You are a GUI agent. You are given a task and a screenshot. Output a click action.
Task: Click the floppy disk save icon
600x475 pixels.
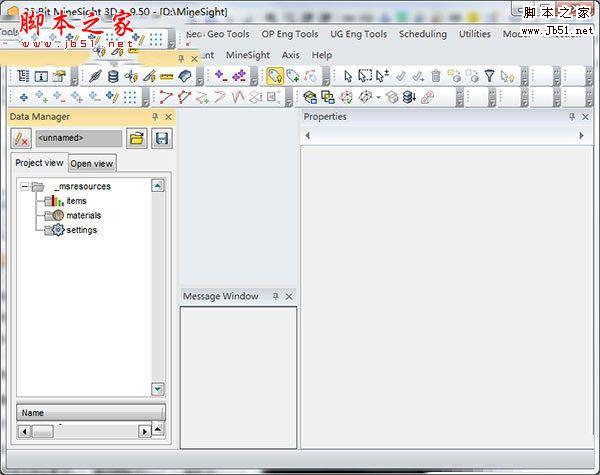tap(161, 139)
